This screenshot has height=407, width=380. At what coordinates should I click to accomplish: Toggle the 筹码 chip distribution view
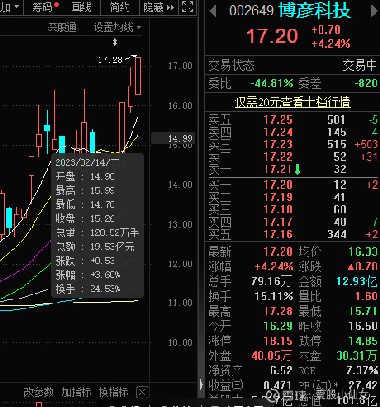coord(43,7)
